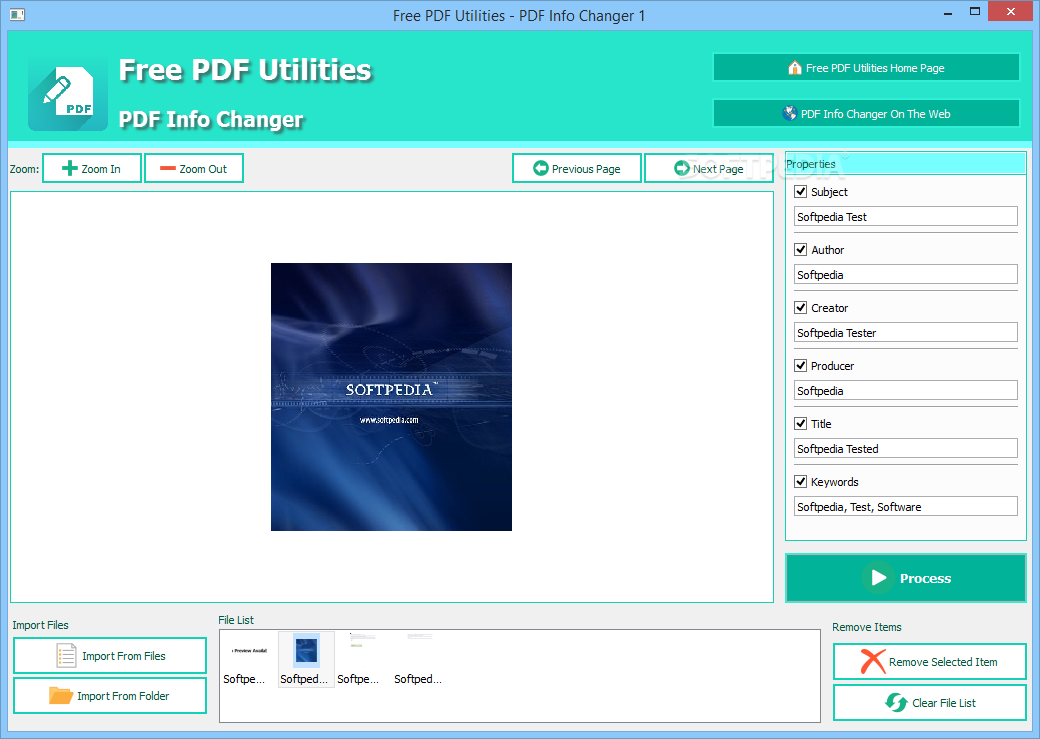
Task: Click the Subject field with Softpedia Test
Action: (905, 216)
